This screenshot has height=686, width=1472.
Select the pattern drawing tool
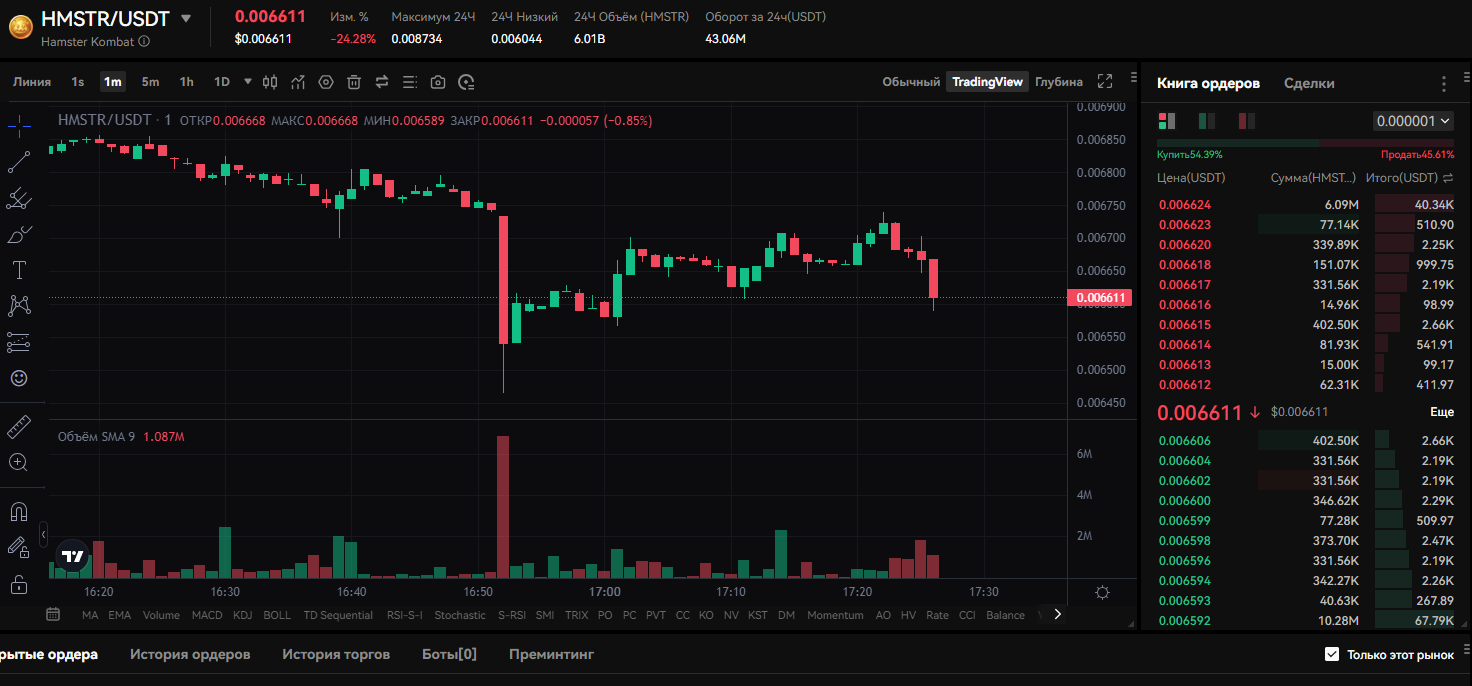19,306
